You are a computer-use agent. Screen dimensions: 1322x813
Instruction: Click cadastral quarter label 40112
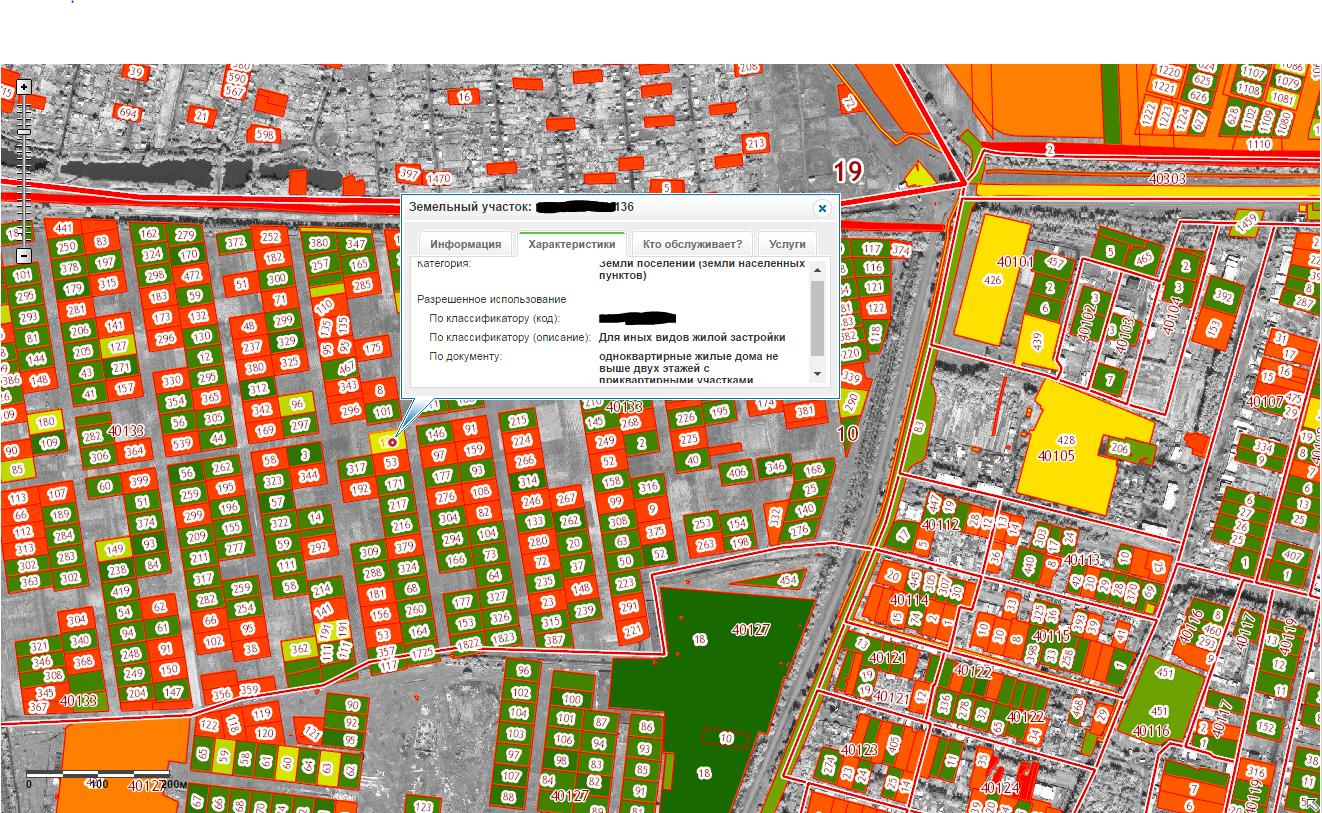[x=940, y=524]
